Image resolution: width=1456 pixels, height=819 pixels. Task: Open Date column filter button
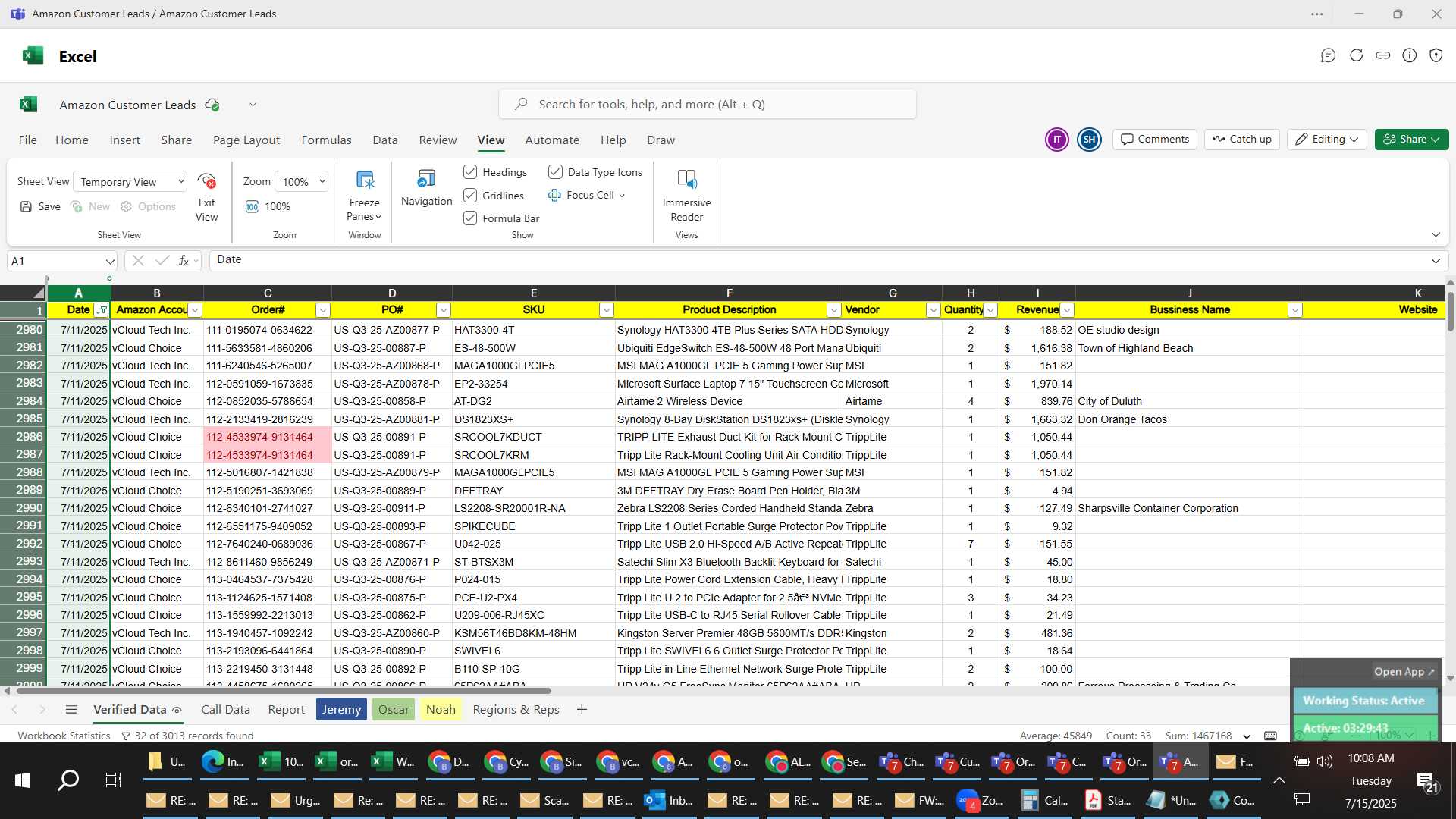(x=102, y=309)
